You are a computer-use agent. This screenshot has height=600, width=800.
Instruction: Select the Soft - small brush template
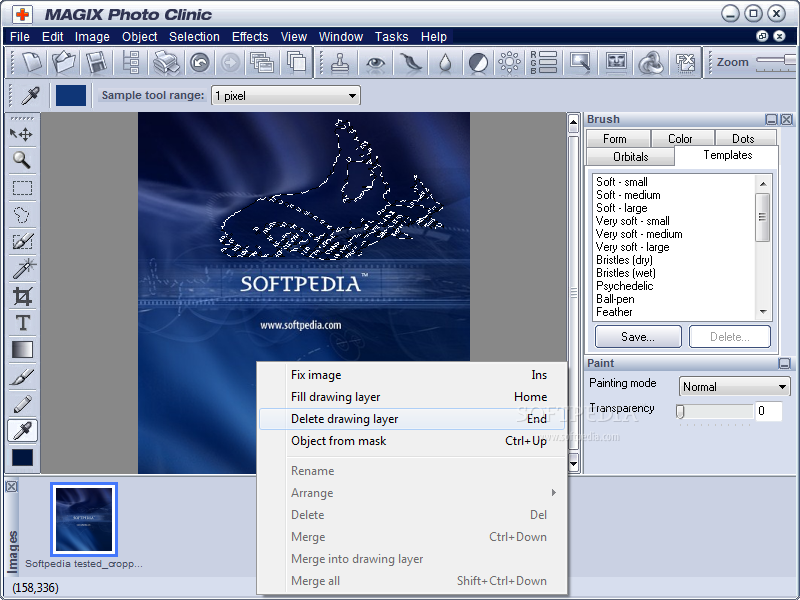click(x=622, y=182)
